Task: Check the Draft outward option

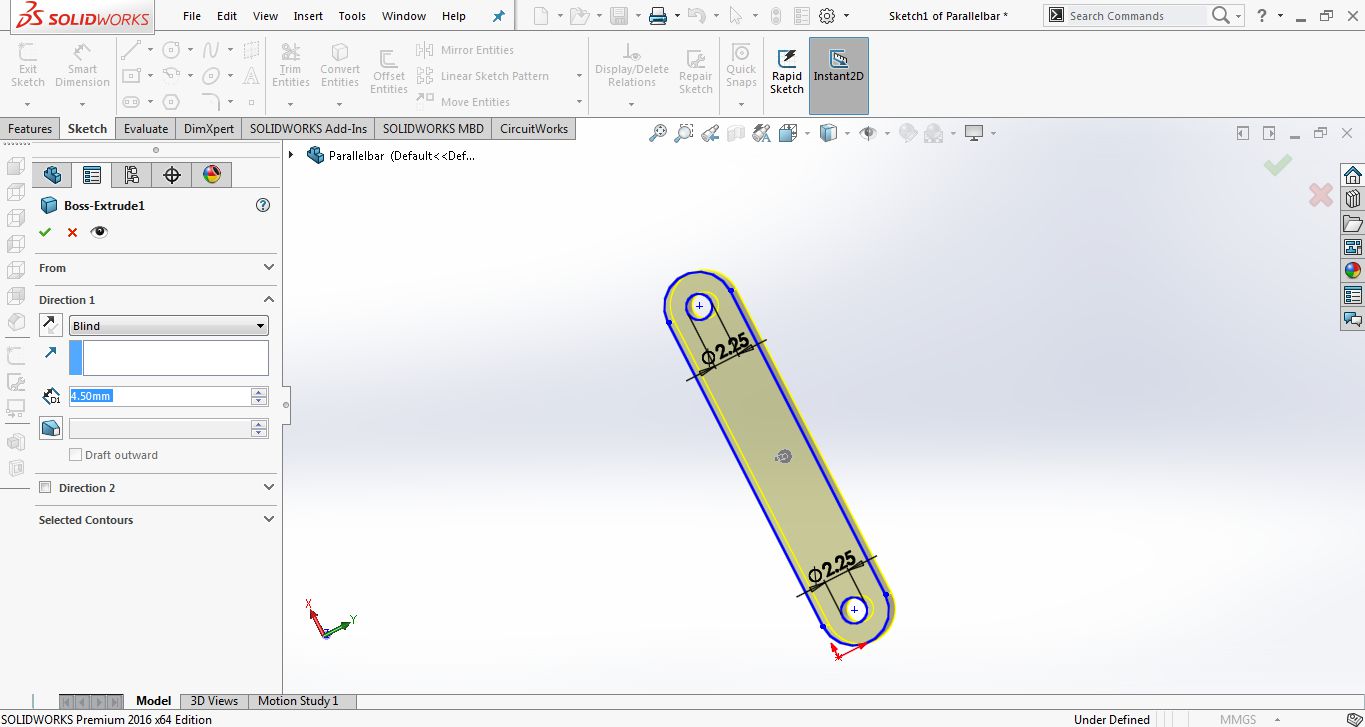Action: [x=75, y=455]
